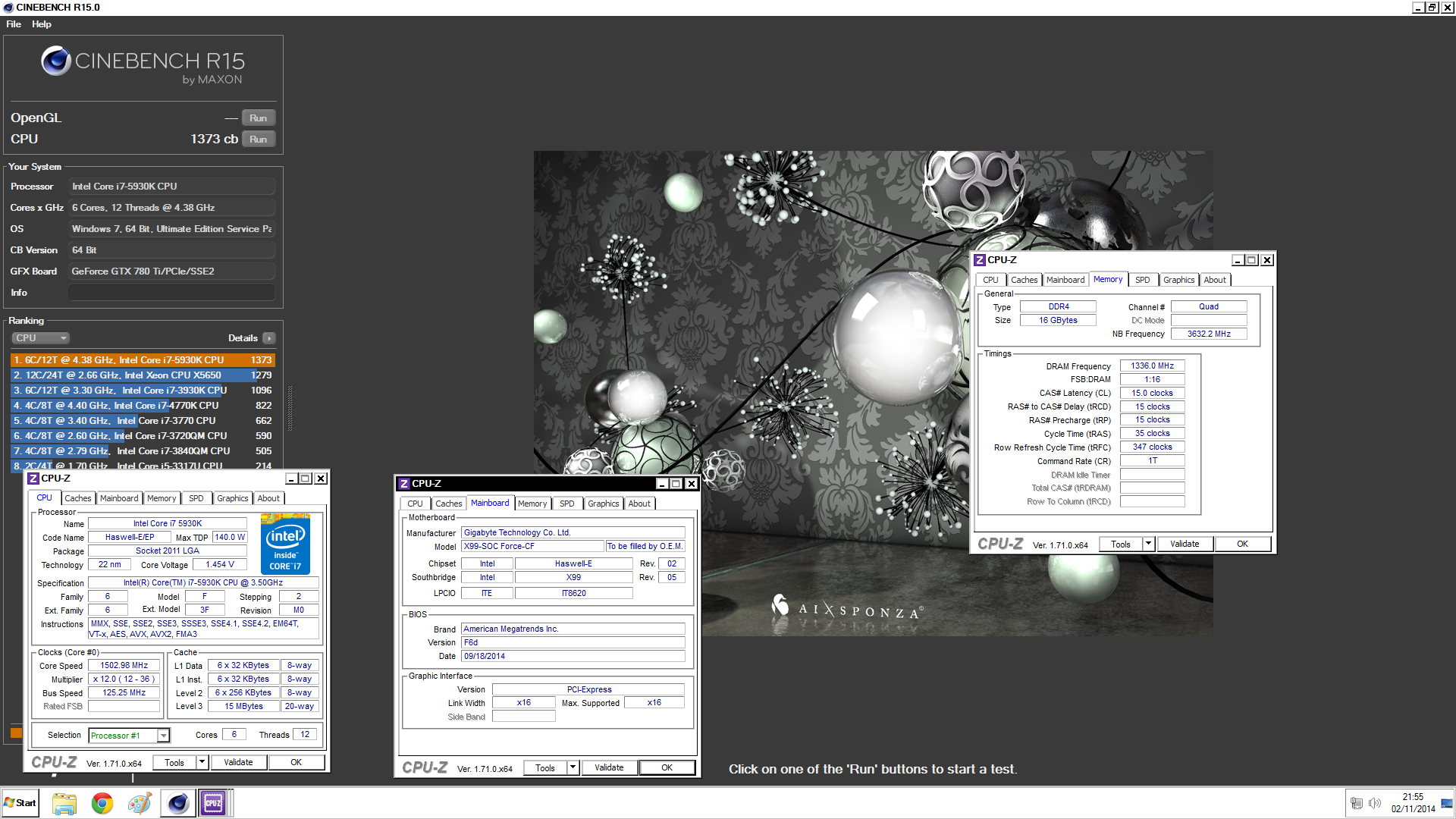
Task: Open the Help menu in Cinebench
Action: 42,24
